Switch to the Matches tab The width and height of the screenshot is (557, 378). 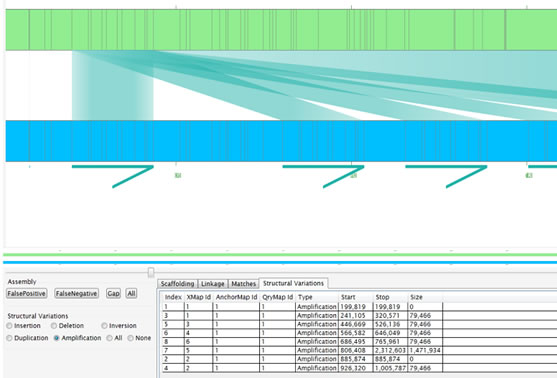click(244, 284)
